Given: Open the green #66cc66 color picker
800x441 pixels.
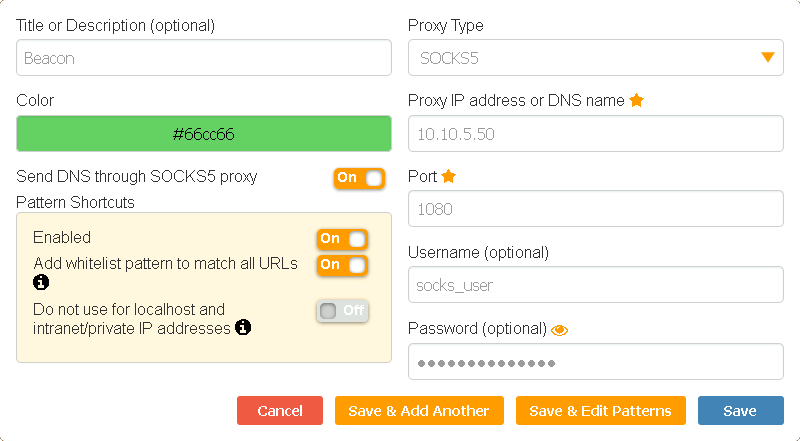Looking at the screenshot, I should click(204, 134).
